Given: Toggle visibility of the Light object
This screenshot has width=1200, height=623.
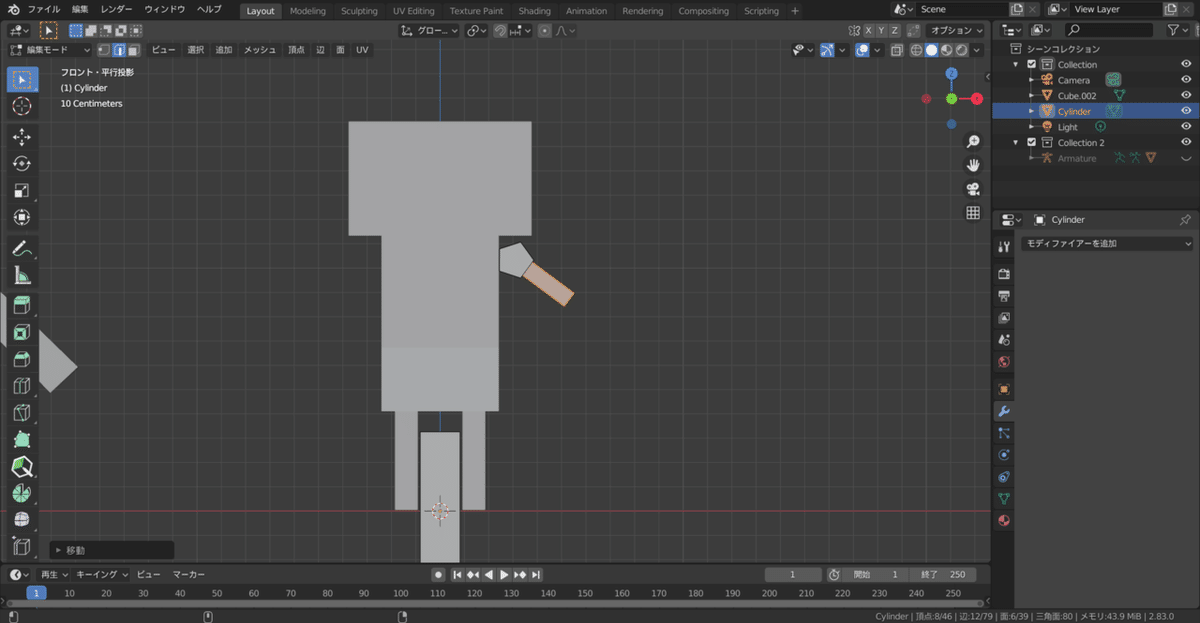Looking at the screenshot, I should coord(1186,127).
